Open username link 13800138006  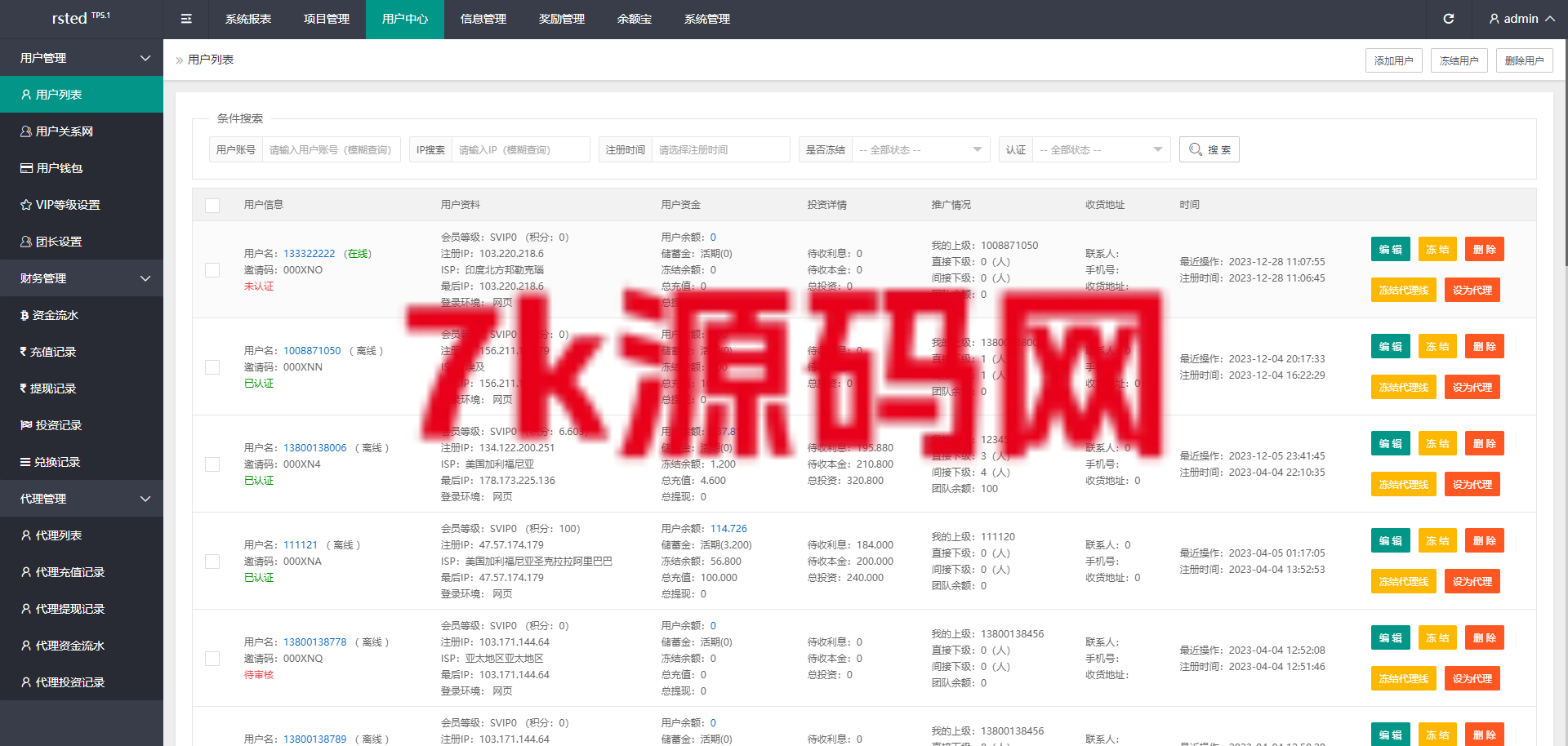coord(315,448)
